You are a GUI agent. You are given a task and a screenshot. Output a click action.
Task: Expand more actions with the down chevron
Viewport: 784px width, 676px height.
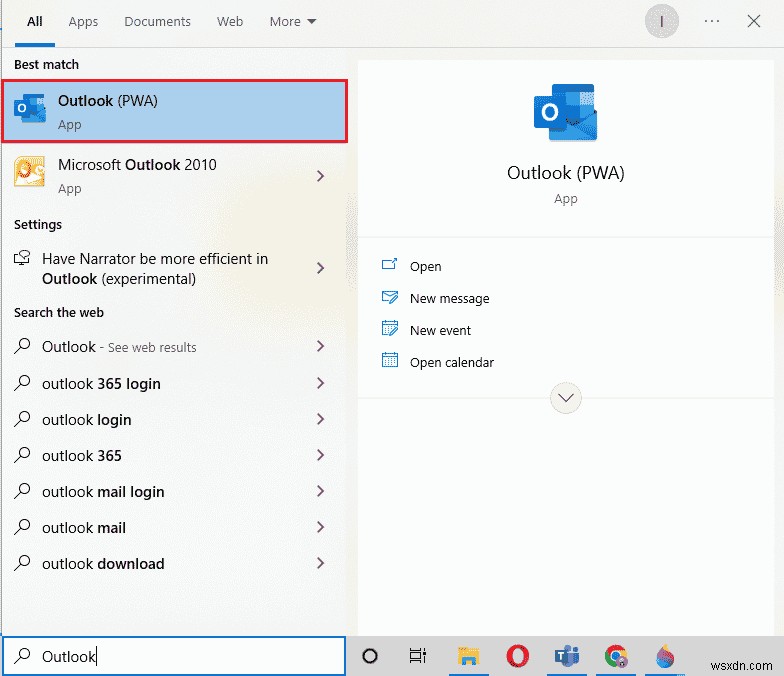[566, 398]
